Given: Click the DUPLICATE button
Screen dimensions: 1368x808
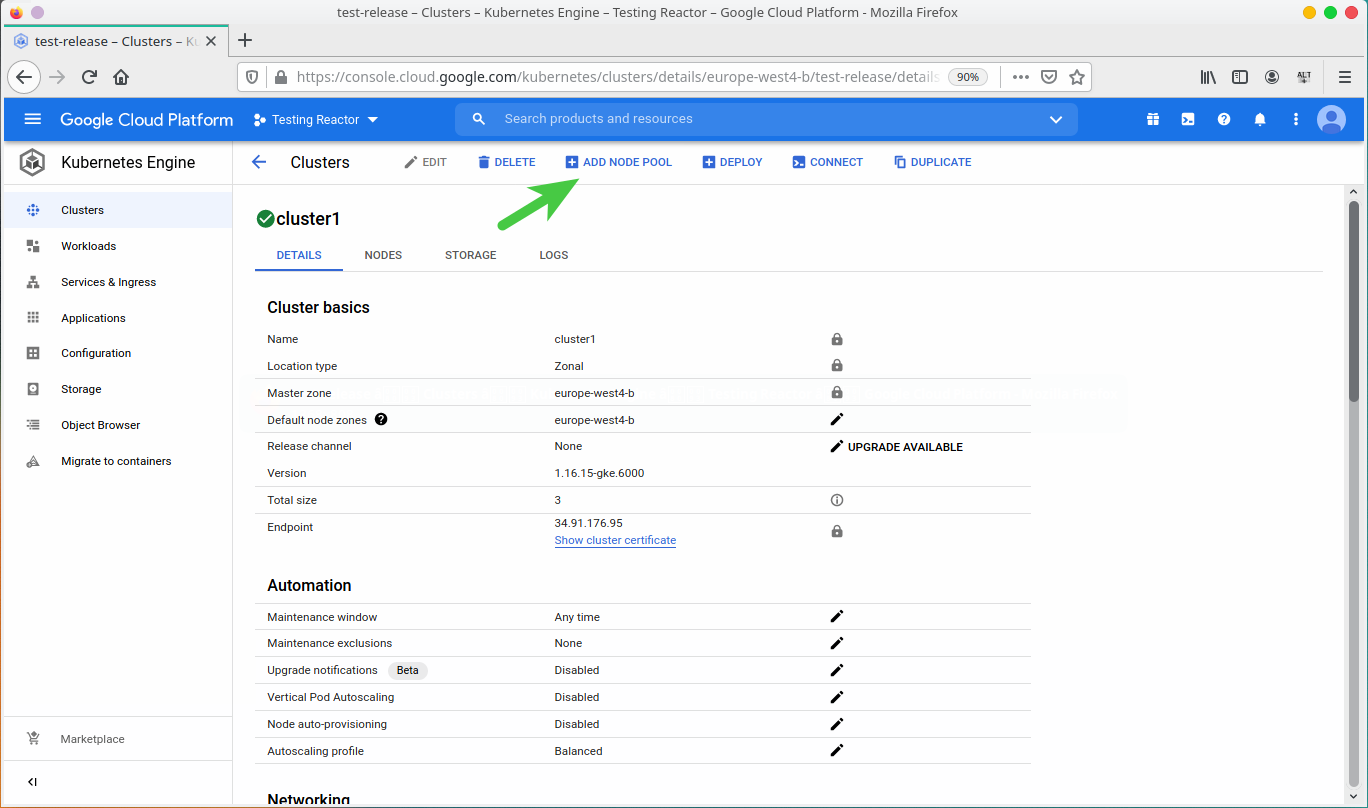Looking at the screenshot, I should coord(933,162).
